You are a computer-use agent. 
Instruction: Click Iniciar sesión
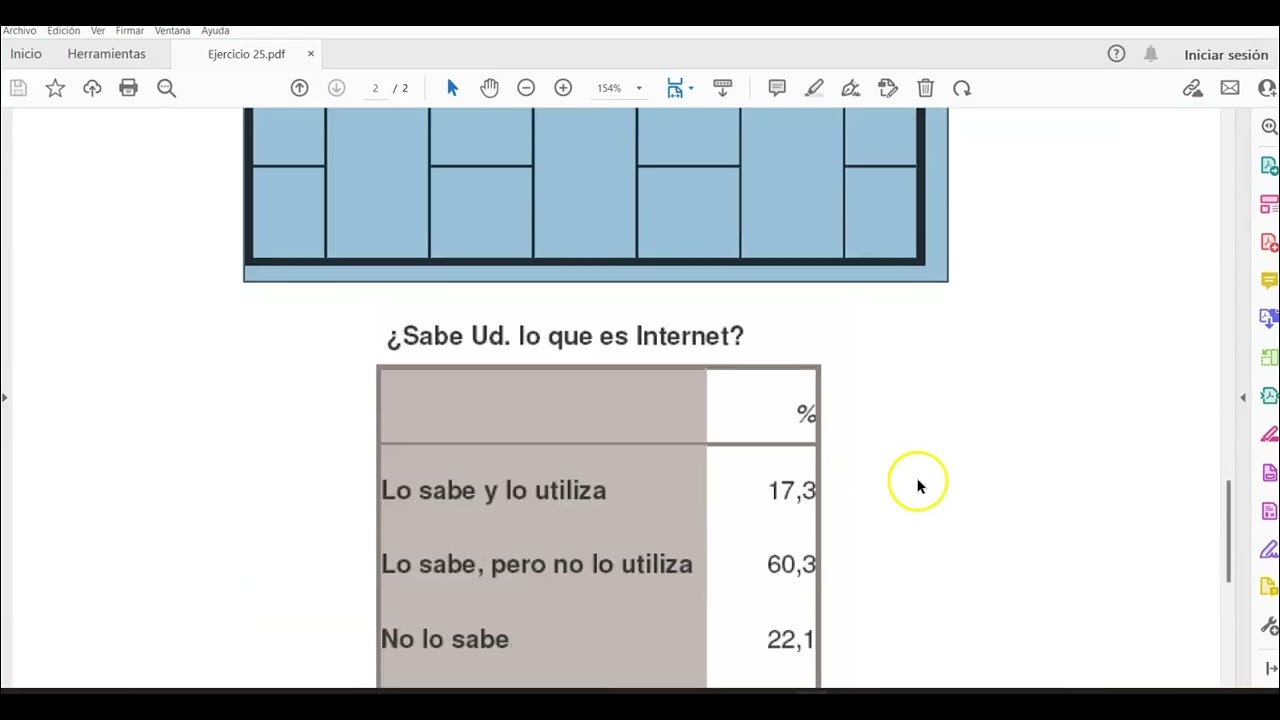pyautogui.click(x=1226, y=55)
